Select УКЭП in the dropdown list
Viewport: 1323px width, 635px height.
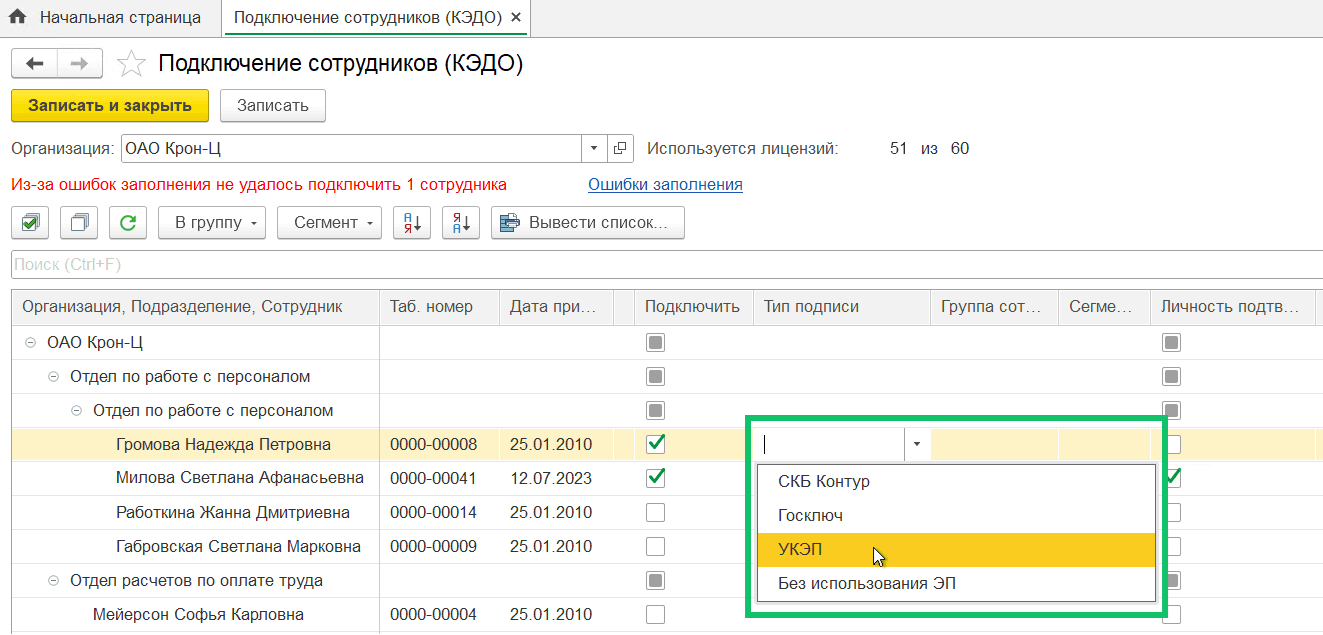(x=957, y=549)
